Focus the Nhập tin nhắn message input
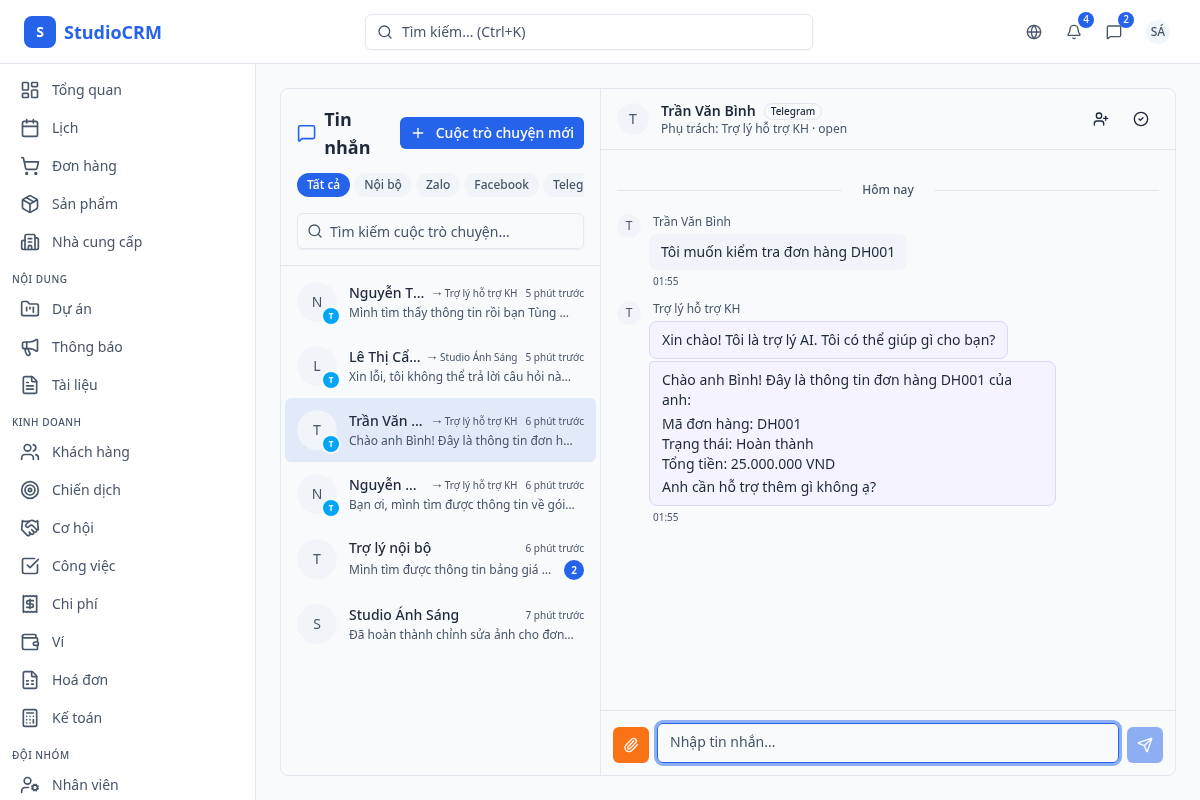1200x800 pixels. (887, 743)
